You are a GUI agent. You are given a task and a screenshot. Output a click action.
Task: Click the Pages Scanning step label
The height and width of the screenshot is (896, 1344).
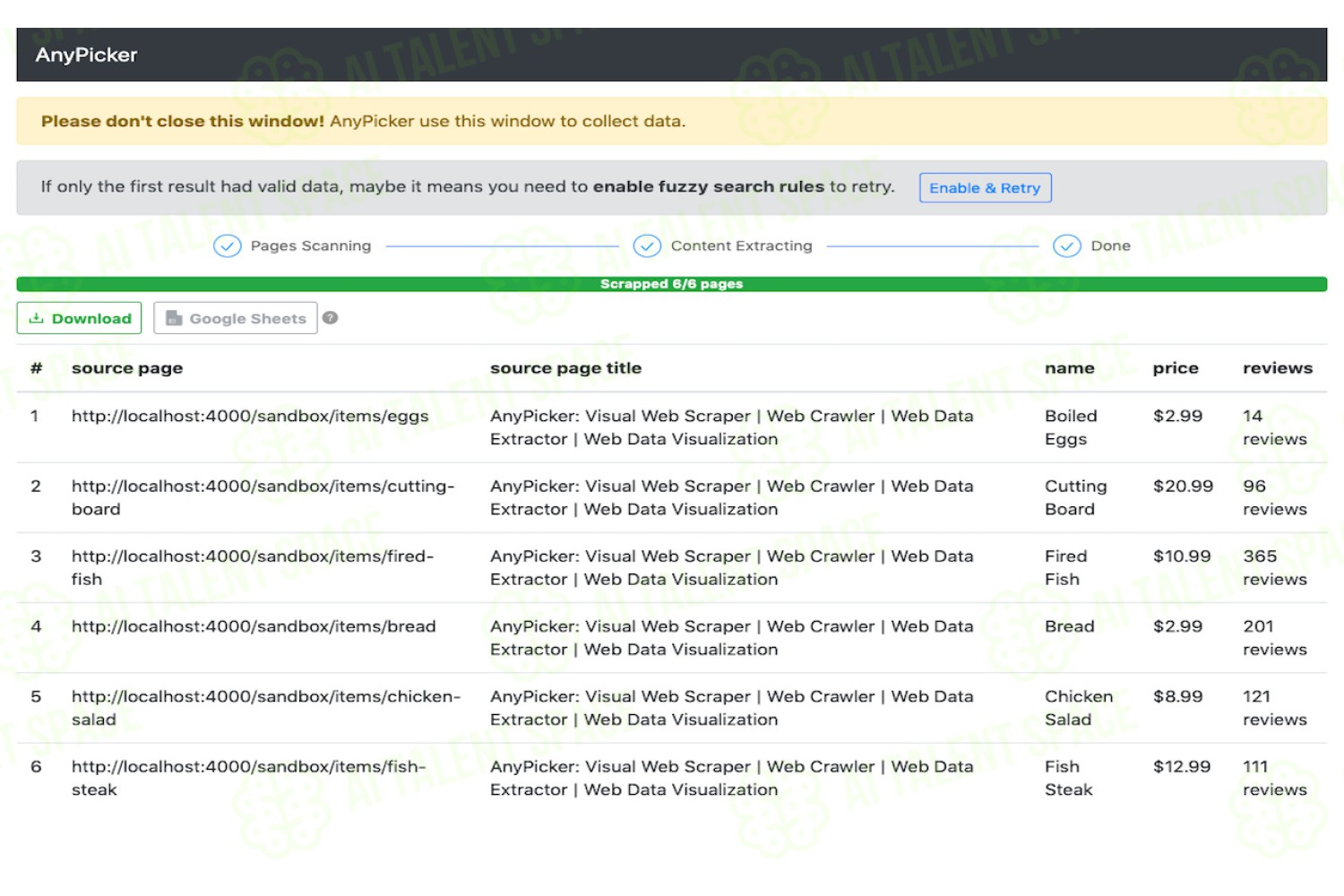(311, 246)
